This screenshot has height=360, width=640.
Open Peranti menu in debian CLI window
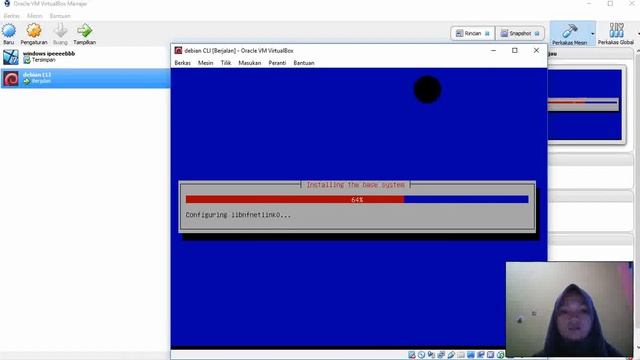click(277, 63)
